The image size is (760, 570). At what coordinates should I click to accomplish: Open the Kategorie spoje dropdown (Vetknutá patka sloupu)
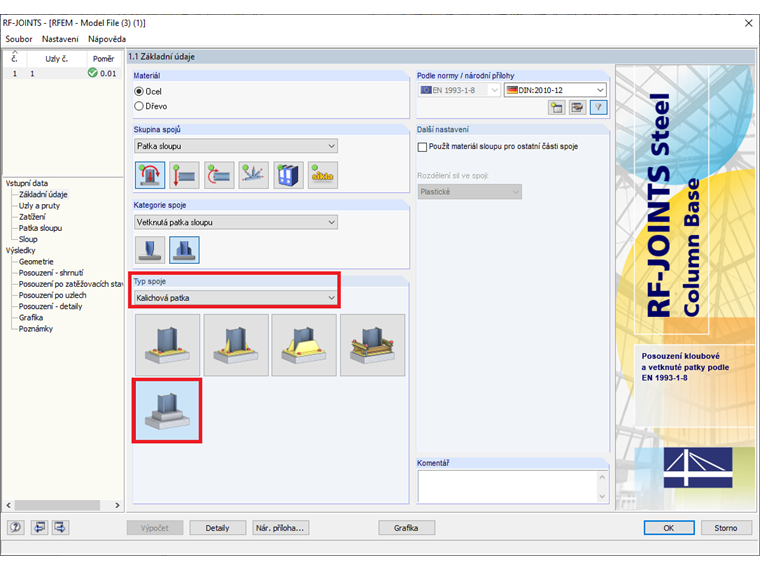click(x=236, y=222)
